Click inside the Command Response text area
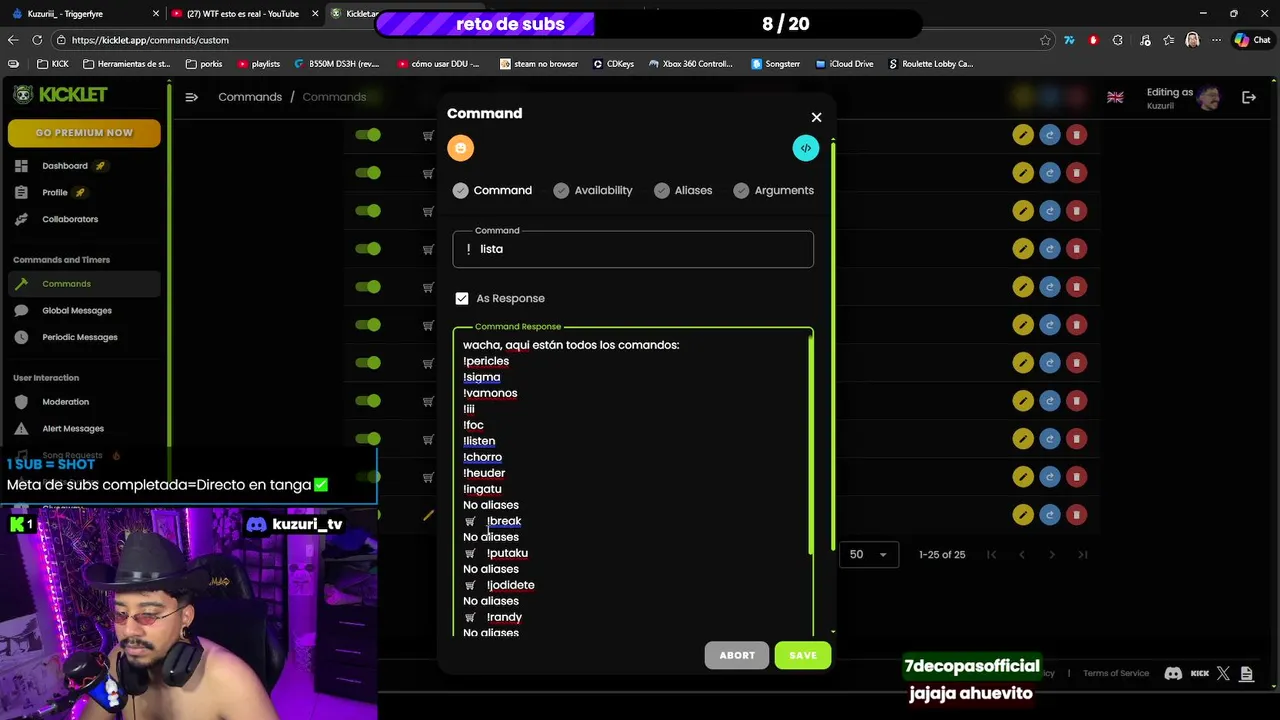This screenshot has height=720, width=1280. click(631, 480)
